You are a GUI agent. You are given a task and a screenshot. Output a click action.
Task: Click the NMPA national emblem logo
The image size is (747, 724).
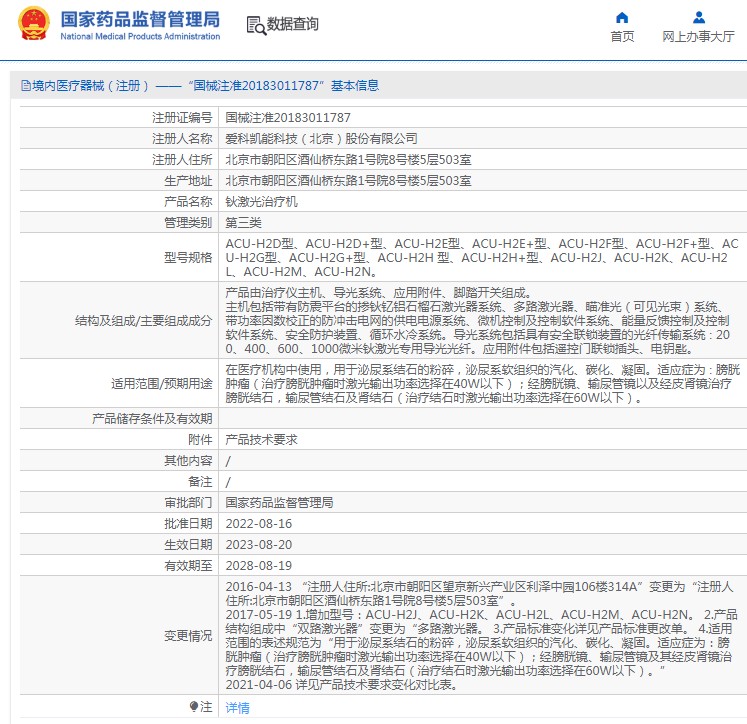click(33, 24)
